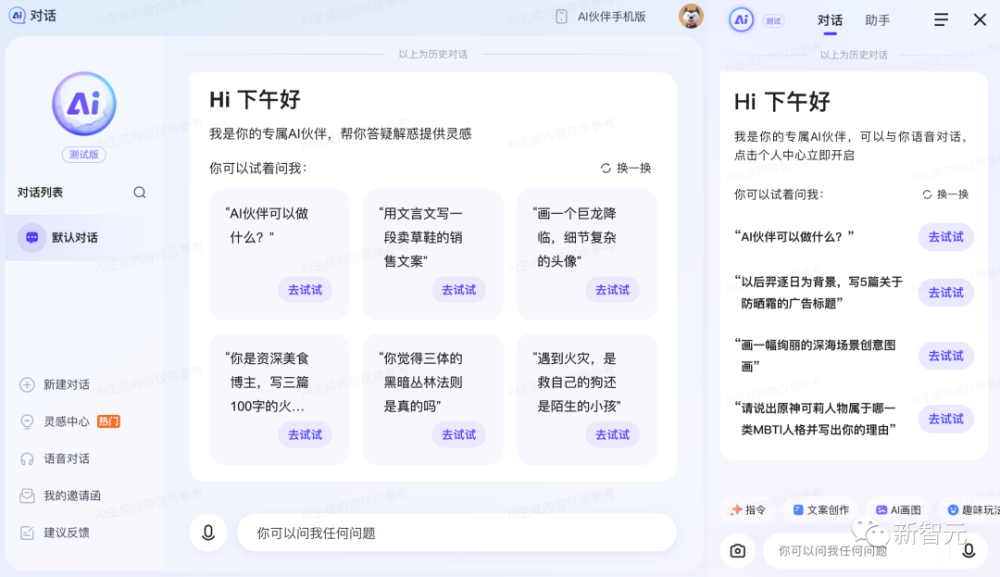Switch to the 助手 tab
The image size is (1000, 577).
click(877, 20)
